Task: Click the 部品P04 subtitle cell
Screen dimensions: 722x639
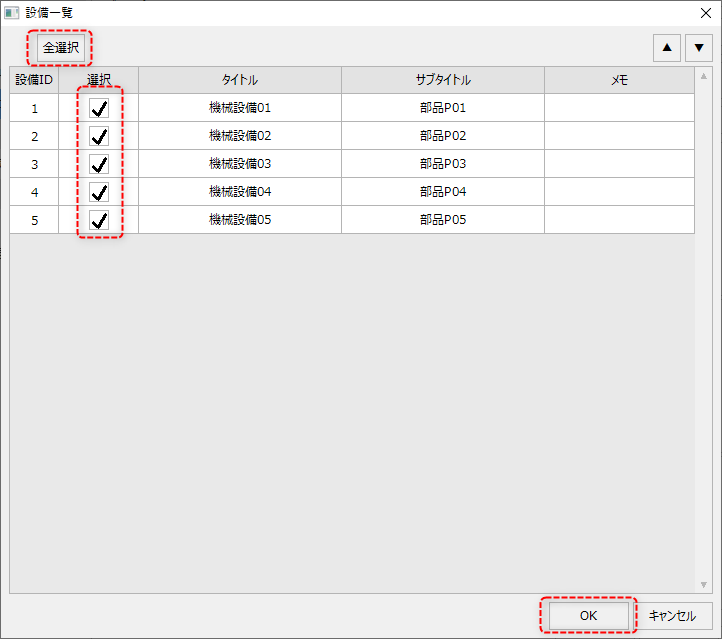Action: pos(443,192)
